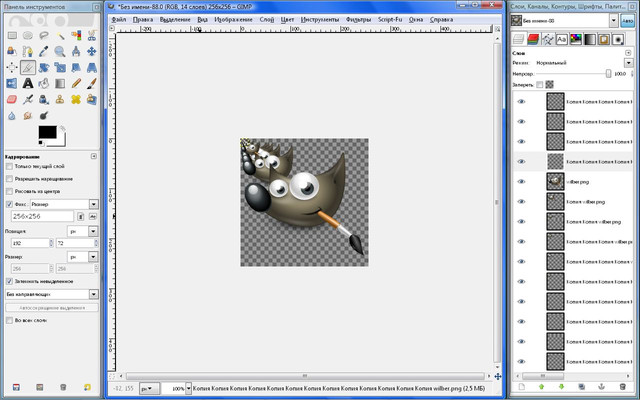Select the Alignment tool
Screen dimensions: 640x400
[x=12, y=67]
